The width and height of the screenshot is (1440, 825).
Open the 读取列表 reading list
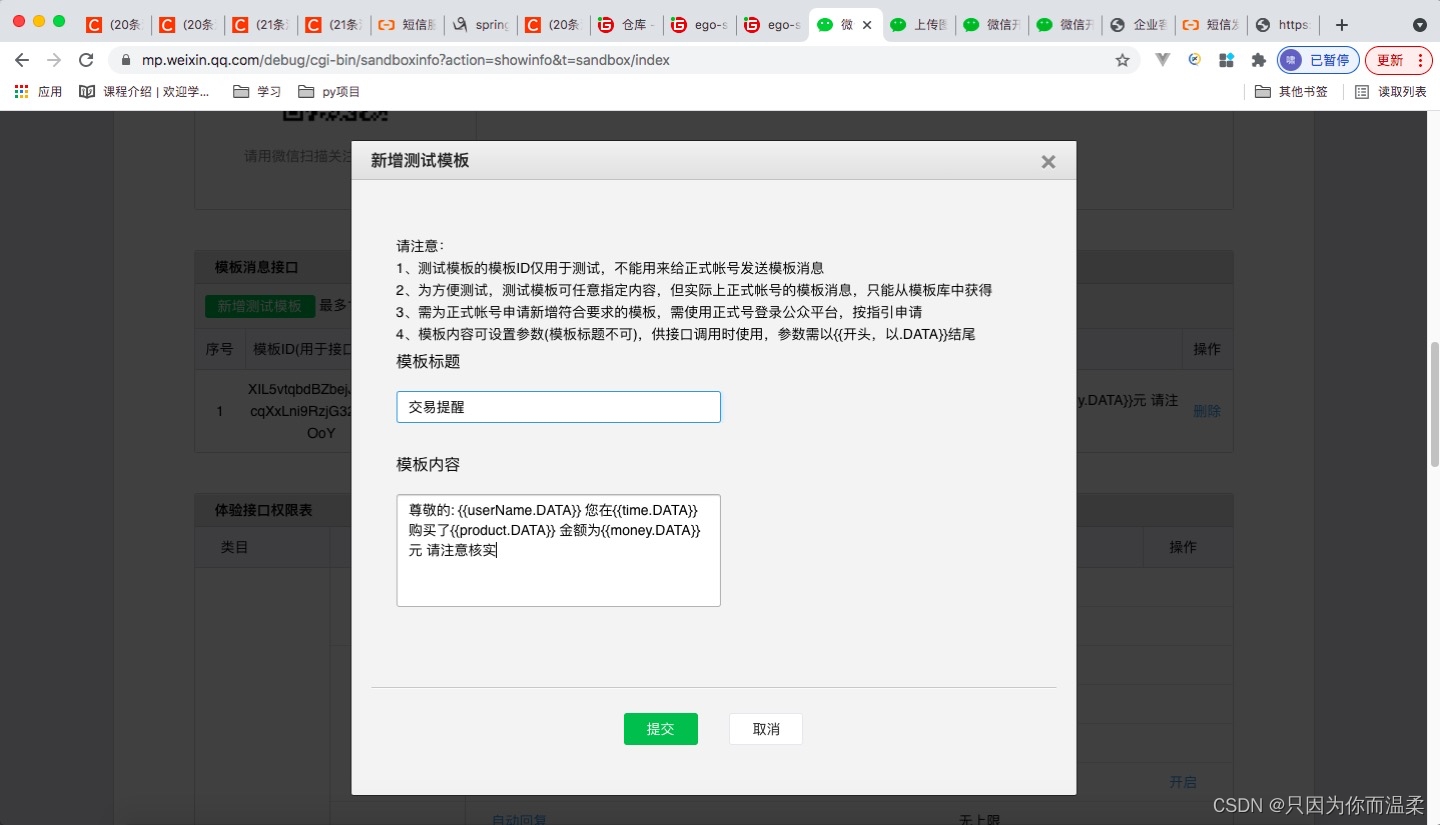[x=1391, y=91]
